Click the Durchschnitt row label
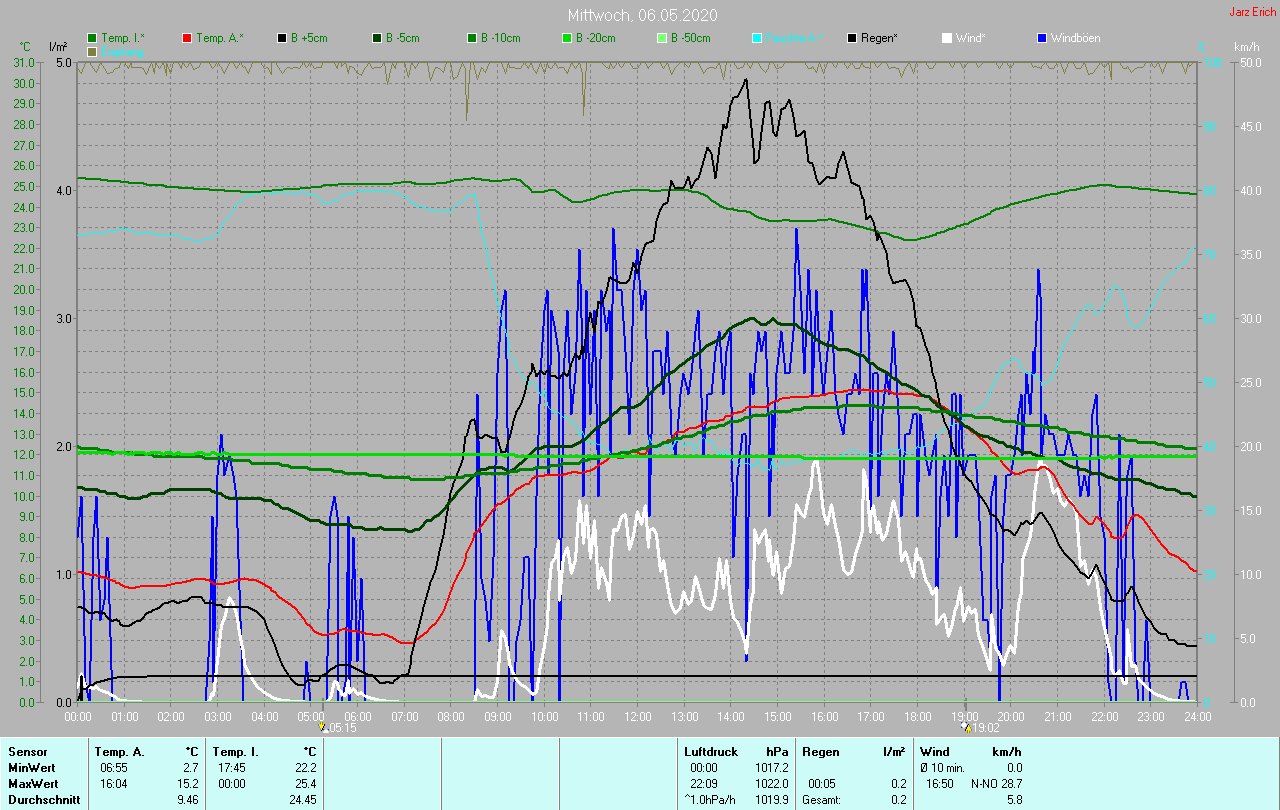Viewport: 1280px width, 810px height. pos(44,799)
